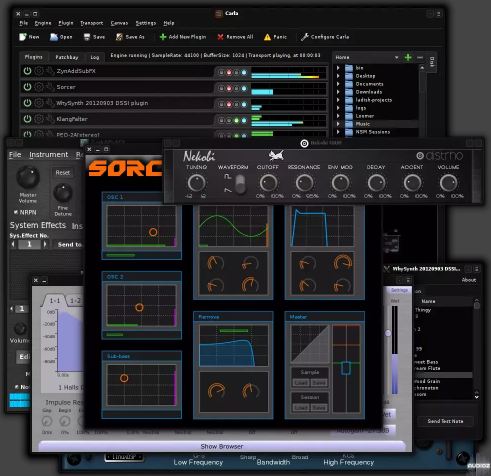Expand the ladish-projects folder tree arrow

pos(338,100)
